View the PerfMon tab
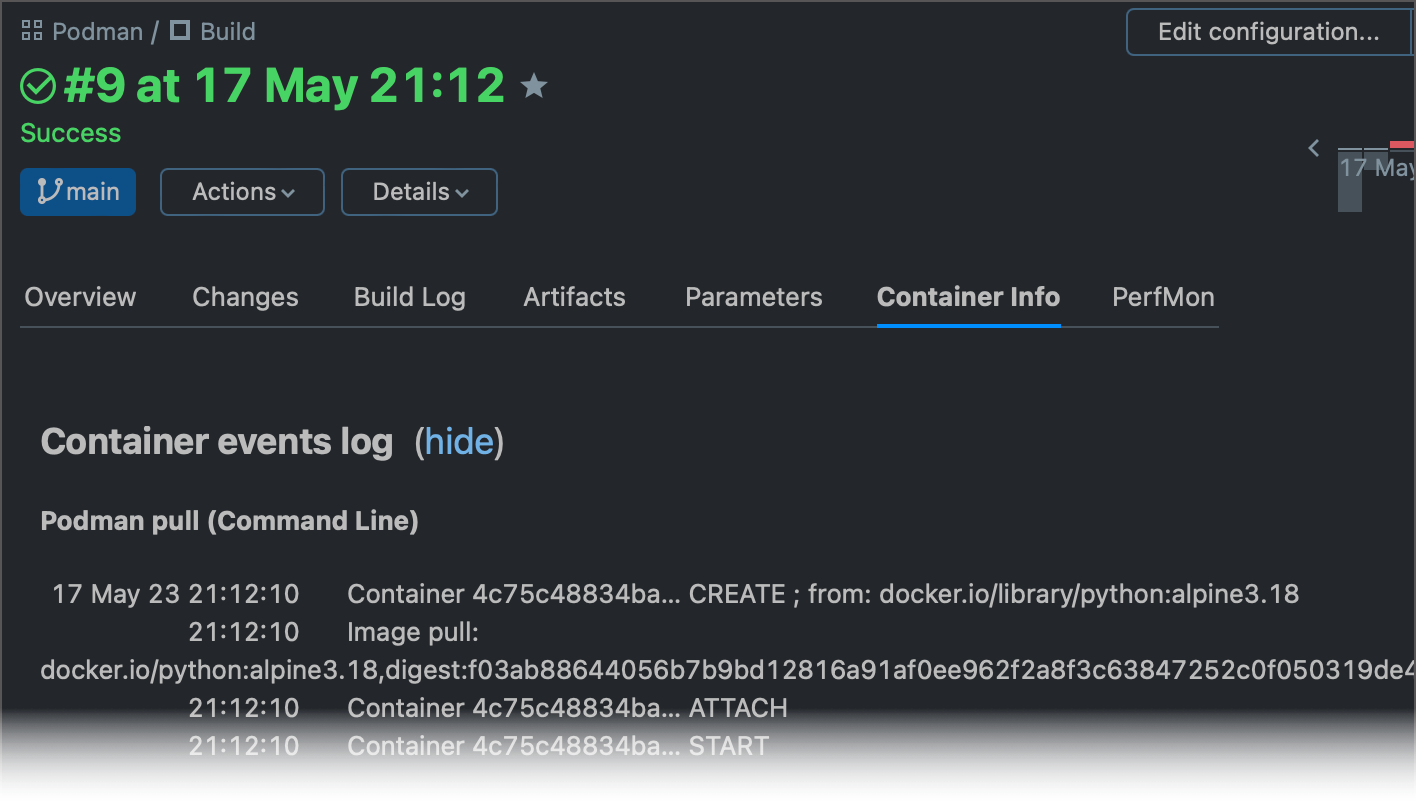The height and width of the screenshot is (808, 1416). click(x=1163, y=297)
